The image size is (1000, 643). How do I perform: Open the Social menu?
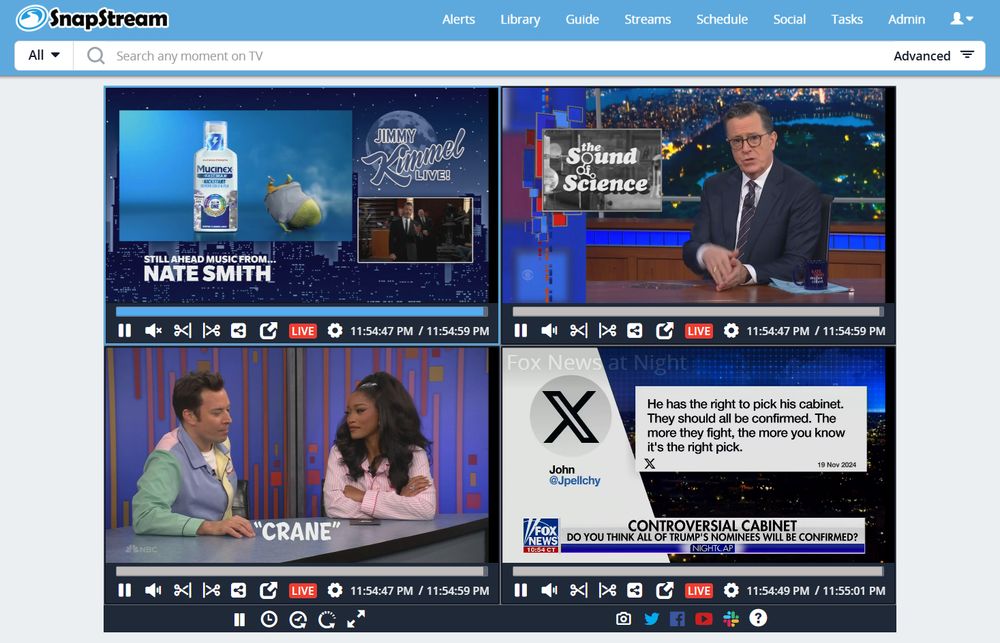click(x=790, y=19)
